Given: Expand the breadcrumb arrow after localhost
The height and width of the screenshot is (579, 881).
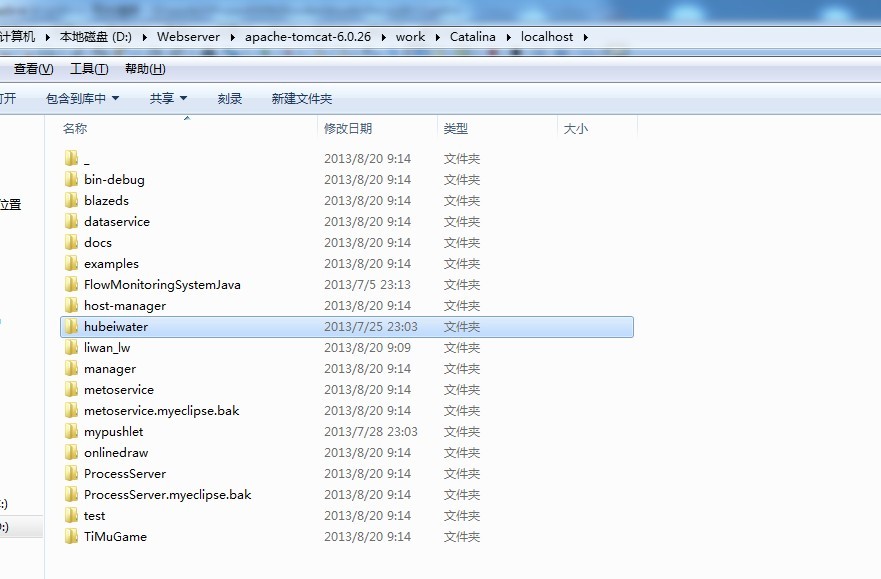Looking at the screenshot, I should coord(587,35).
